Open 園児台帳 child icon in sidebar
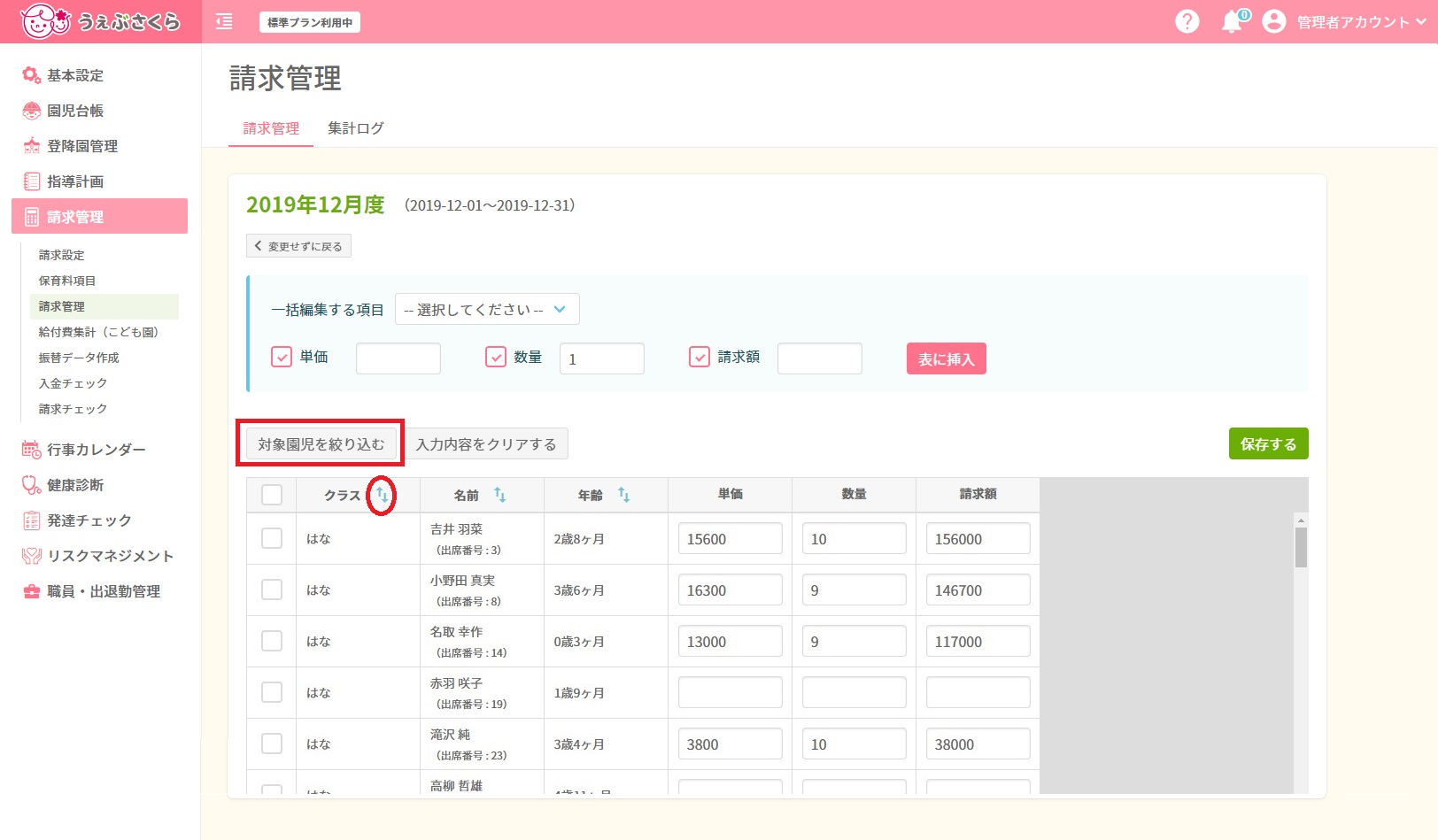 (x=32, y=111)
